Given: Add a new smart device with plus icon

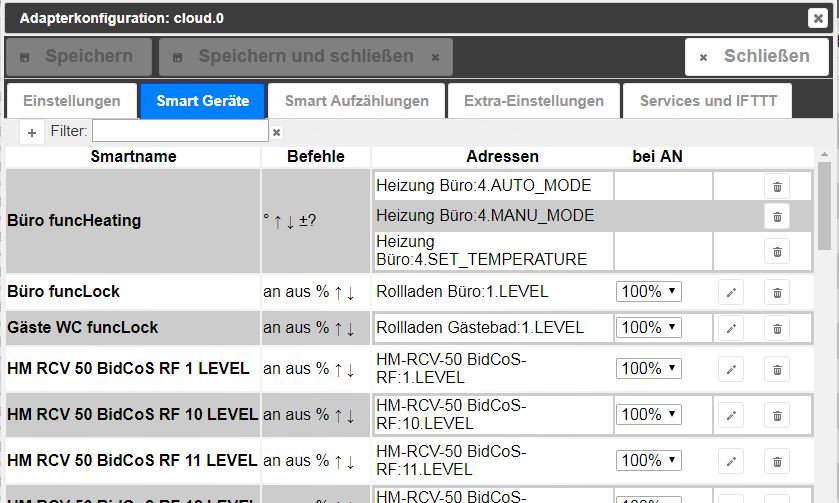Looking at the screenshot, I should [x=32, y=132].
